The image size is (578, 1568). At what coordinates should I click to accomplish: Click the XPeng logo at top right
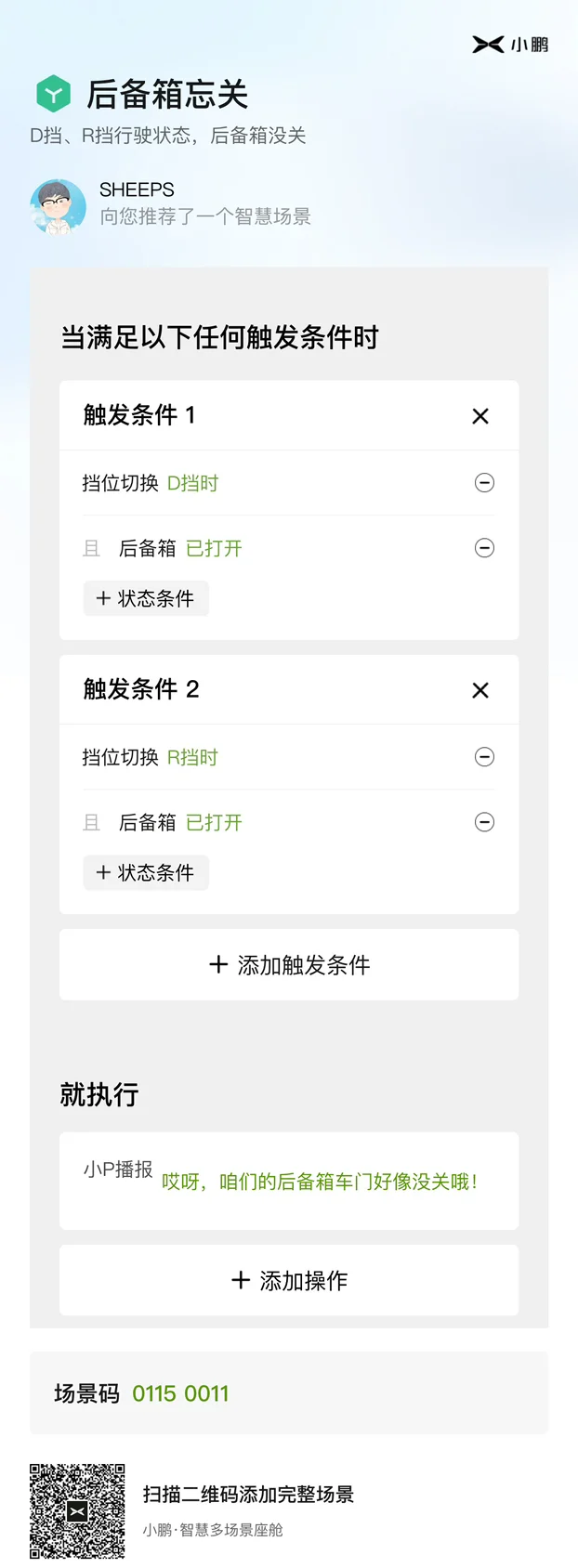tap(510, 44)
